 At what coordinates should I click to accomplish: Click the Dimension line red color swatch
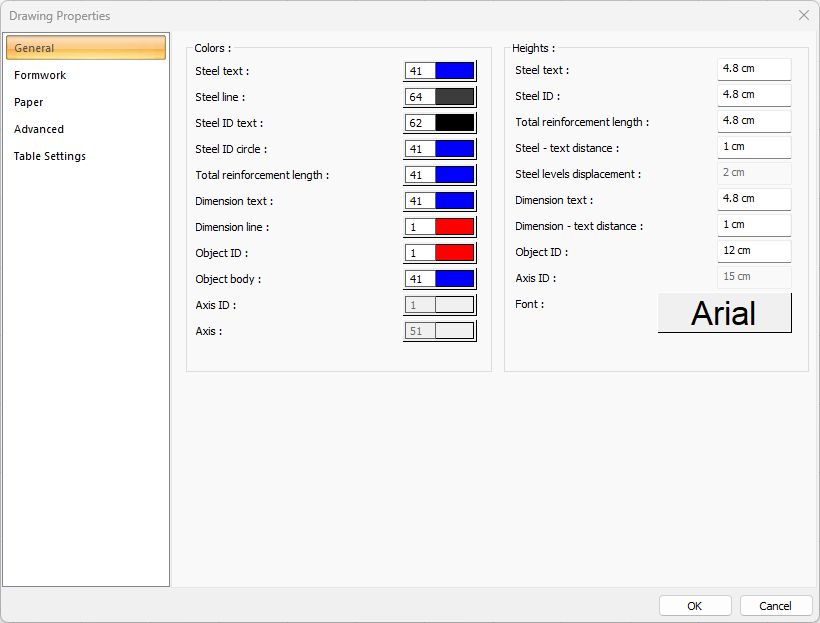coord(454,227)
